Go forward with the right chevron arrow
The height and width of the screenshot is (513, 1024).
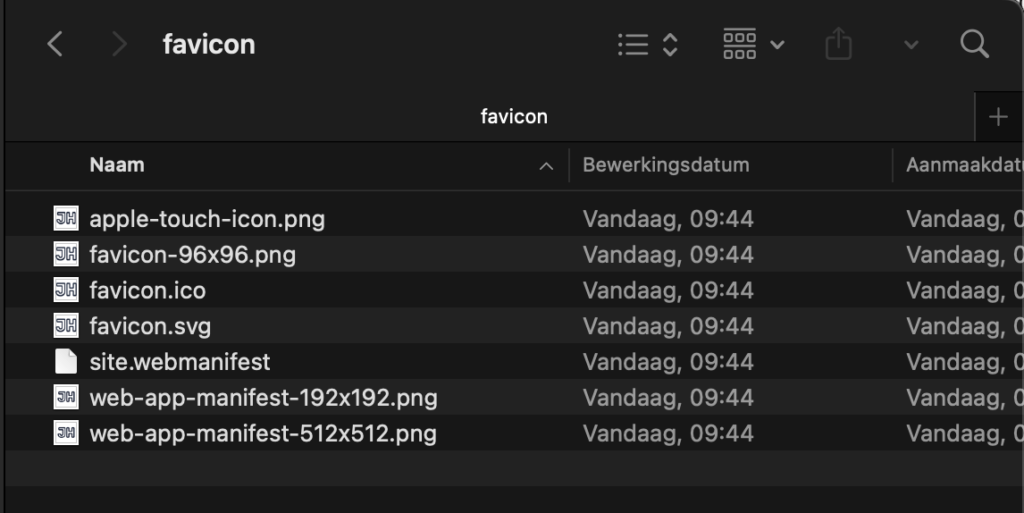pyautogui.click(x=118, y=44)
